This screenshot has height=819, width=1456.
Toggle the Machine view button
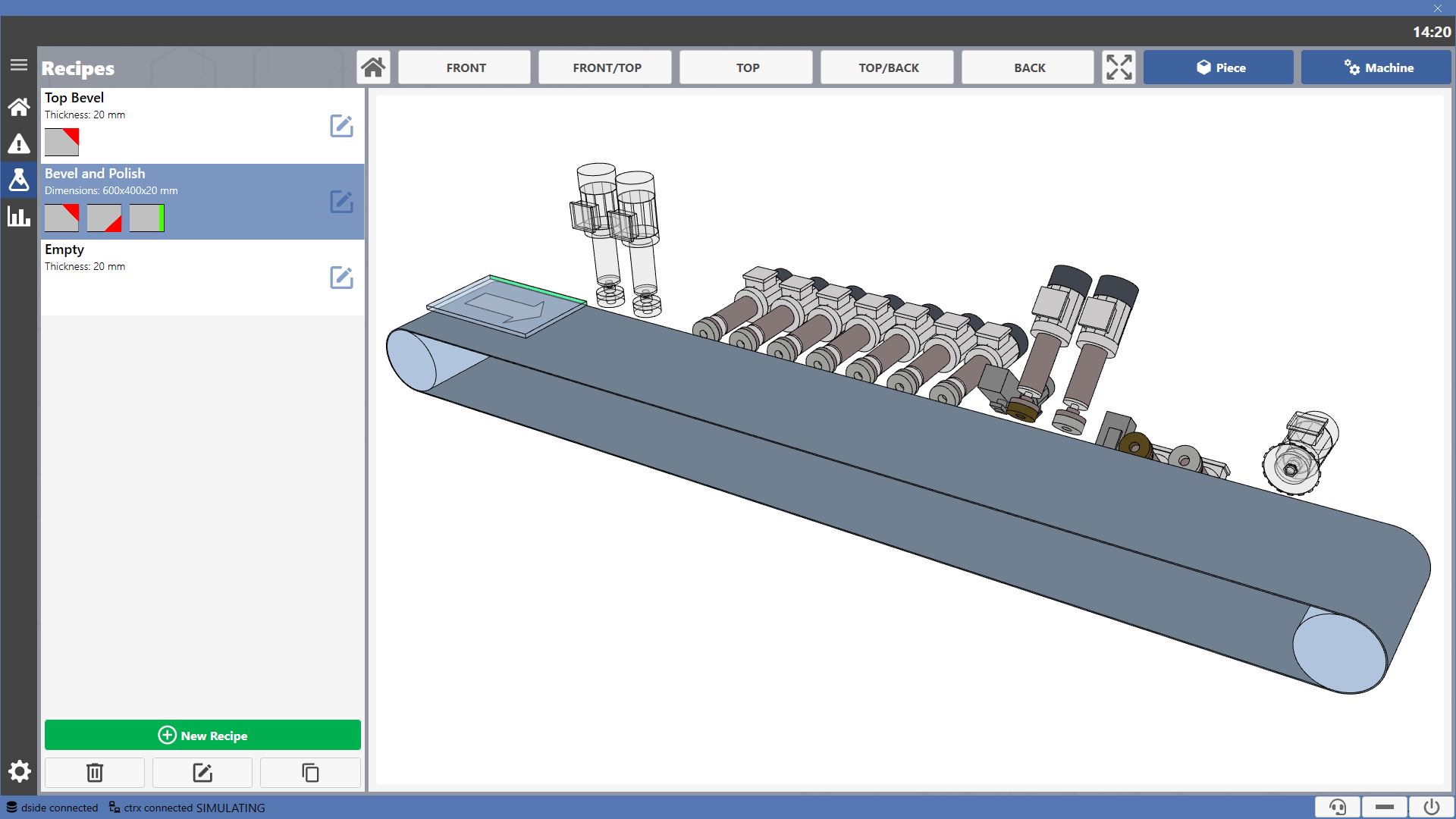pyautogui.click(x=1376, y=67)
